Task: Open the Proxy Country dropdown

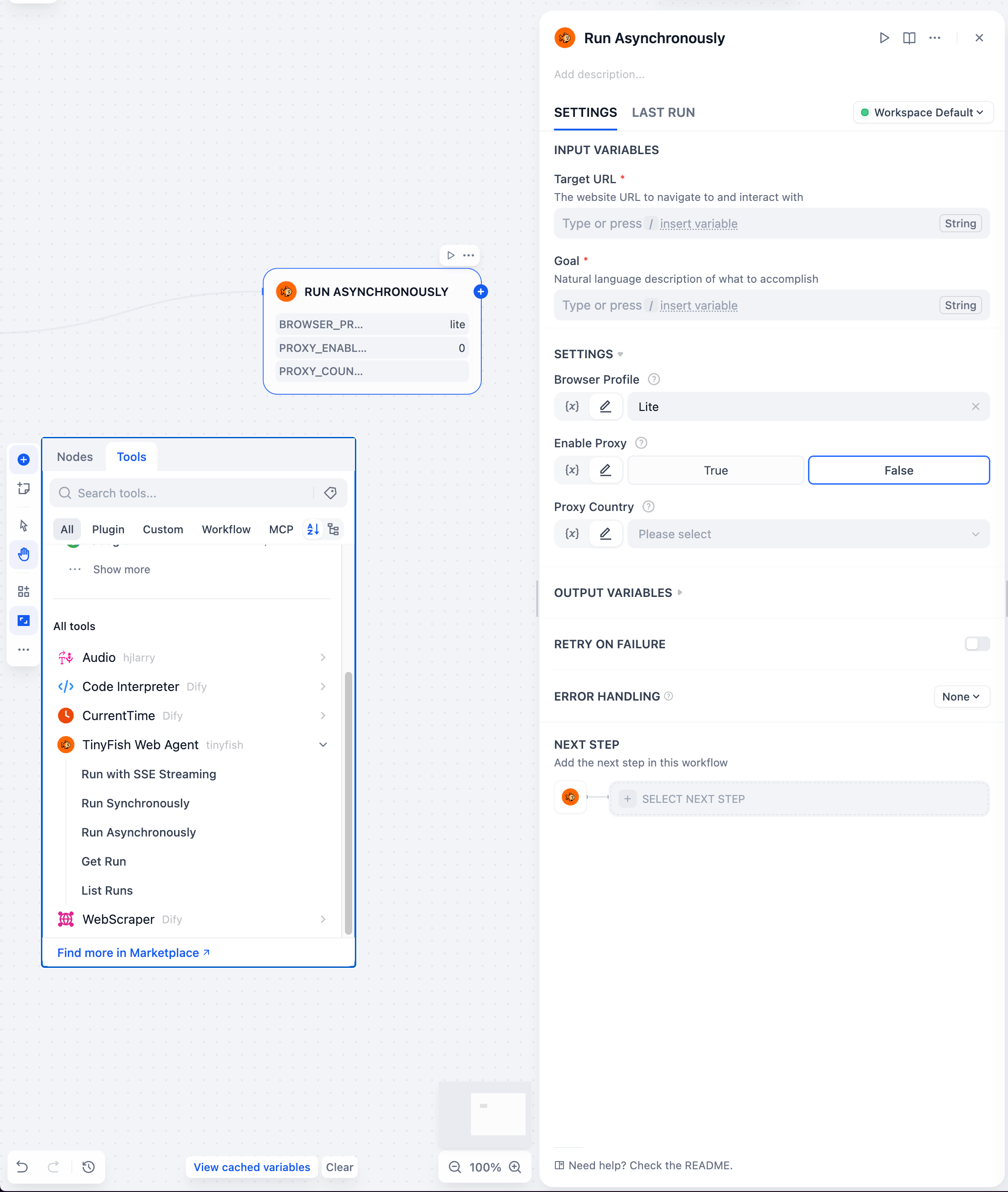Action: [808, 533]
